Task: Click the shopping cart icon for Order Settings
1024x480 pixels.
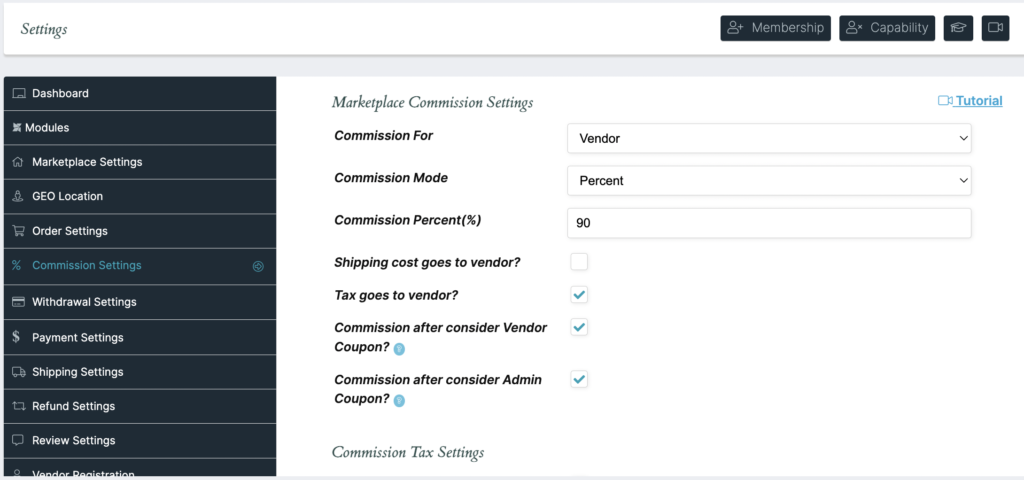Action: tap(18, 231)
